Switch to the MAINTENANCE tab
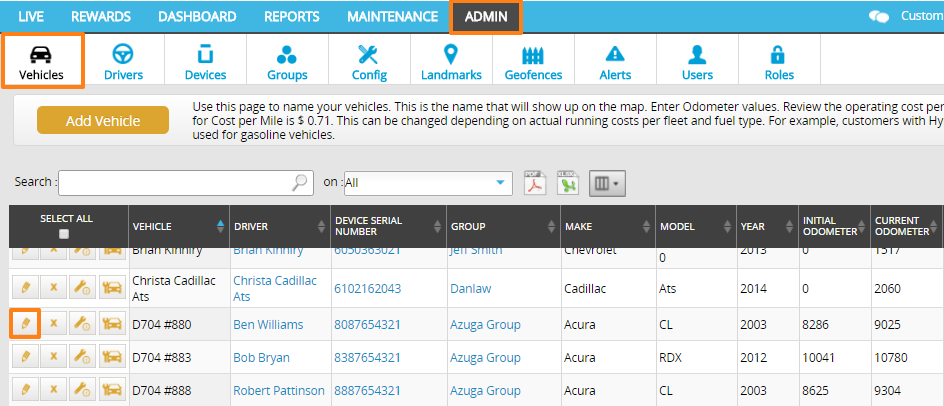944x406 pixels. click(393, 16)
